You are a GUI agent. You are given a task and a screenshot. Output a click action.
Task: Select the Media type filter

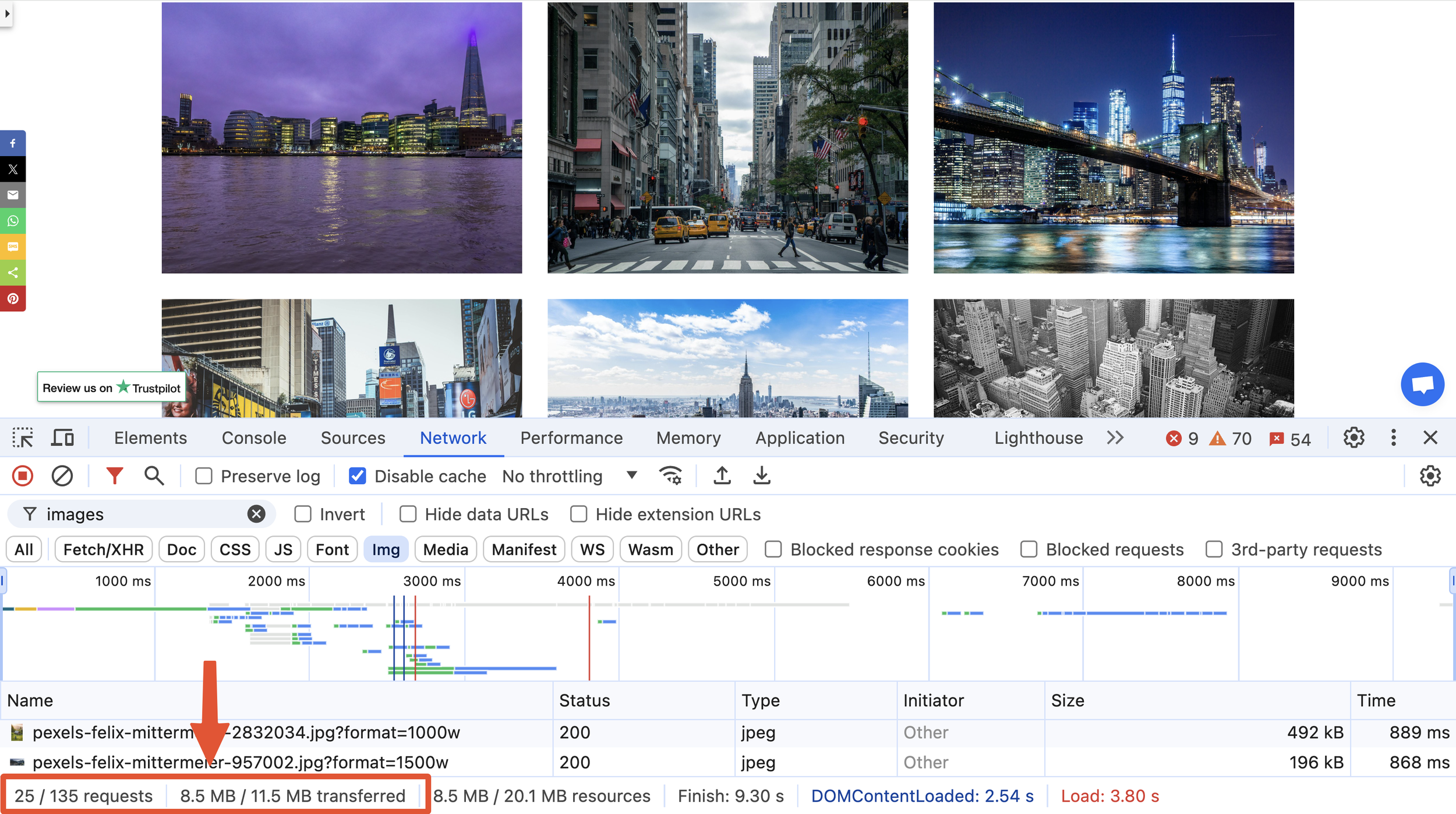click(x=446, y=549)
